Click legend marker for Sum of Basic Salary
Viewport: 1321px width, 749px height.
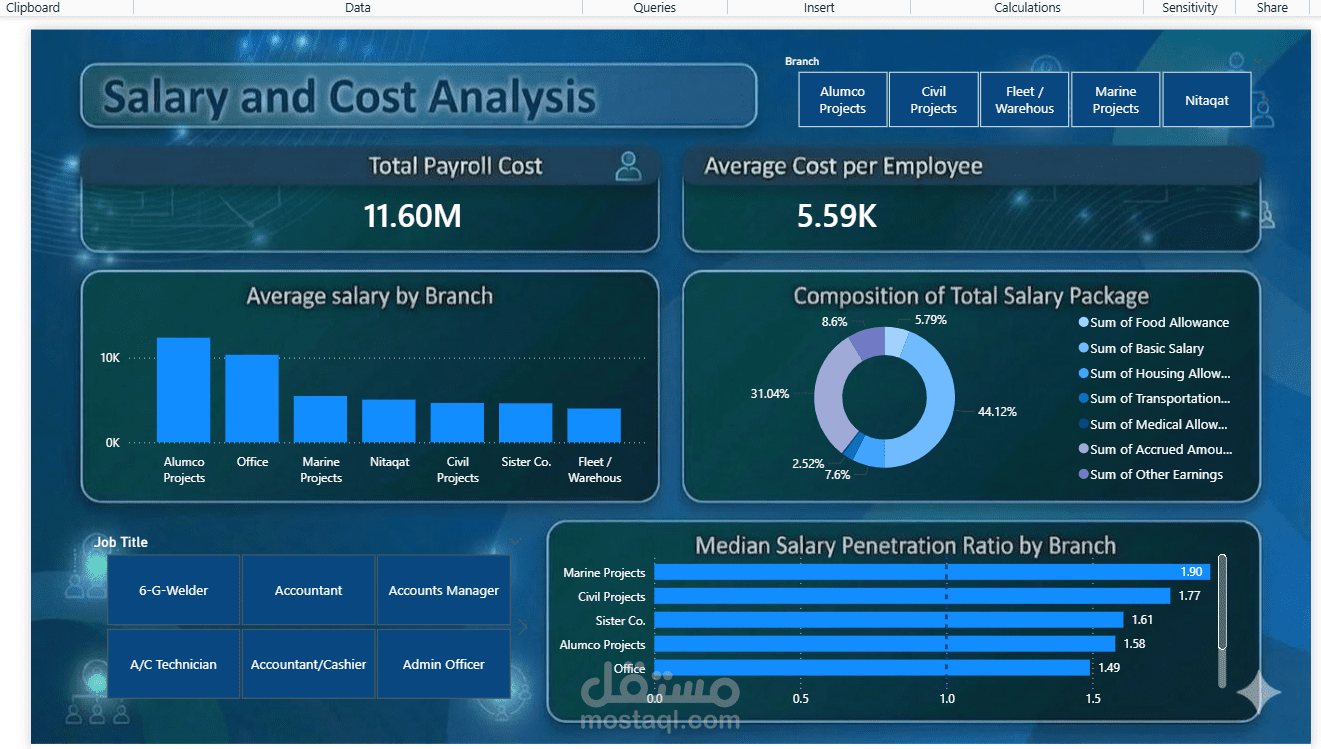(1084, 348)
